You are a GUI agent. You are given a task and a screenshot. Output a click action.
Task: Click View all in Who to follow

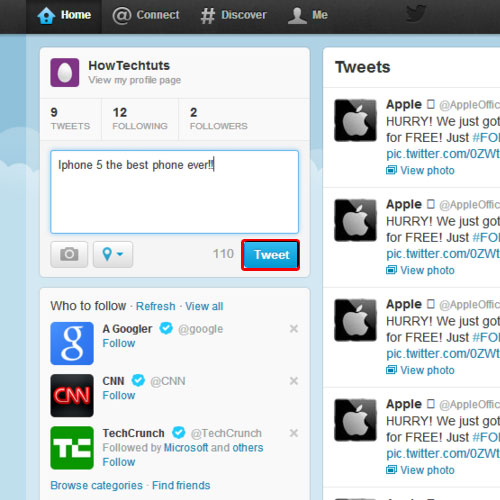(x=204, y=306)
